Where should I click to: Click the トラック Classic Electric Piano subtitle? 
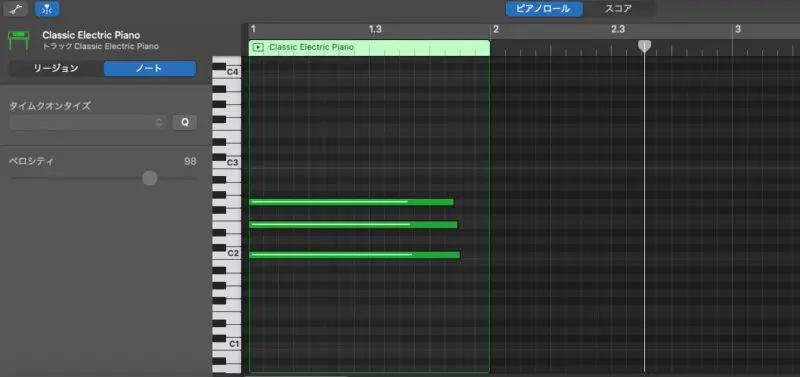click(101, 46)
